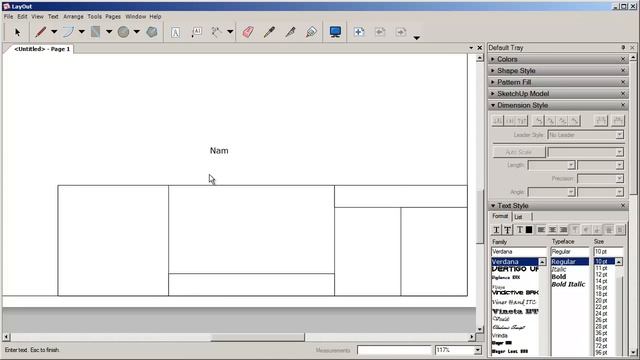Open the Help menu
Viewport: 640px width, 360px height.
[155, 17]
